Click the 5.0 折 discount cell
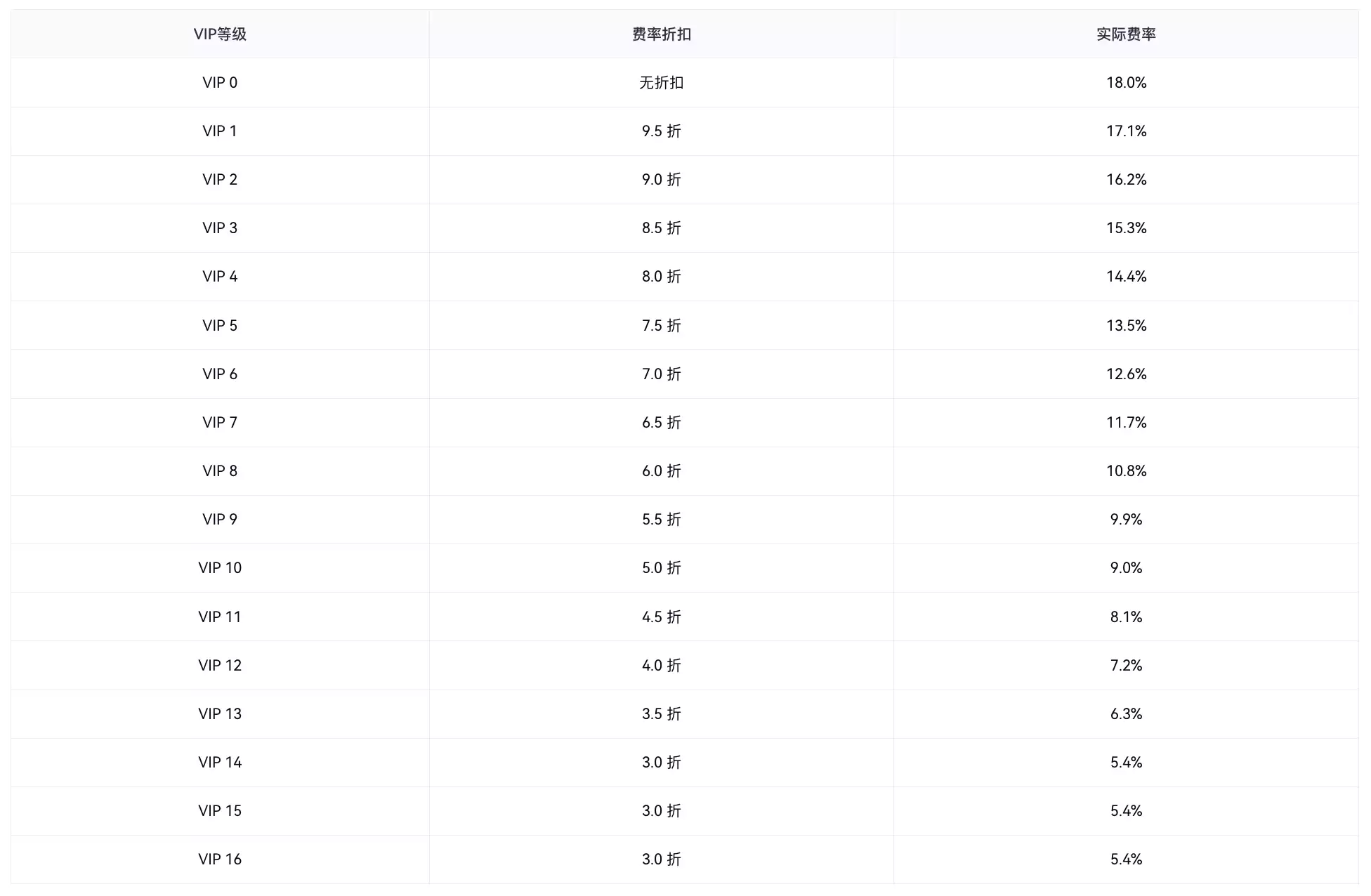Image resolution: width=1371 pixels, height=896 pixels. point(662,568)
